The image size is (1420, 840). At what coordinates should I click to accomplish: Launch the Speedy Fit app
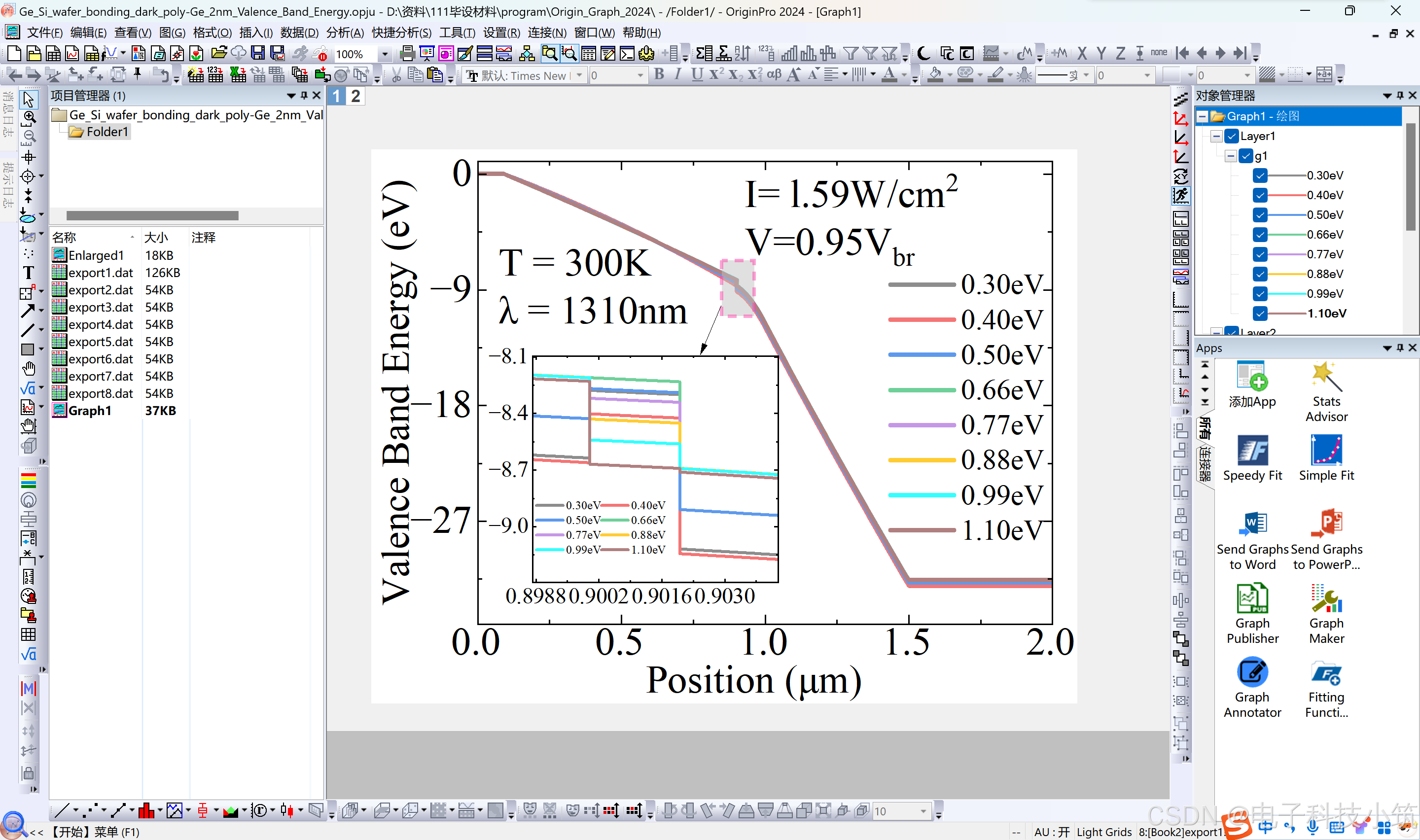pos(1252,458)
